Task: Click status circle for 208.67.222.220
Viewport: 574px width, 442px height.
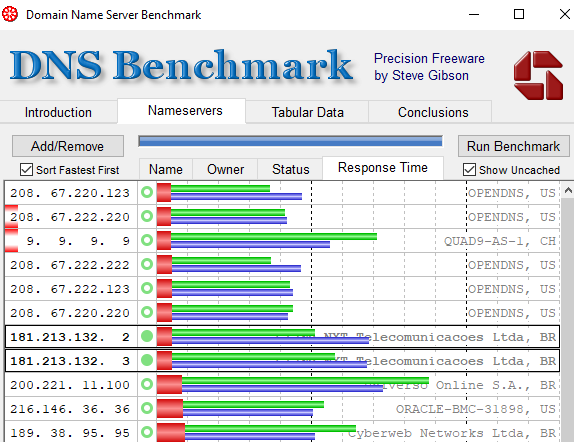Action: pyautogui.click(x=147, y=216)
